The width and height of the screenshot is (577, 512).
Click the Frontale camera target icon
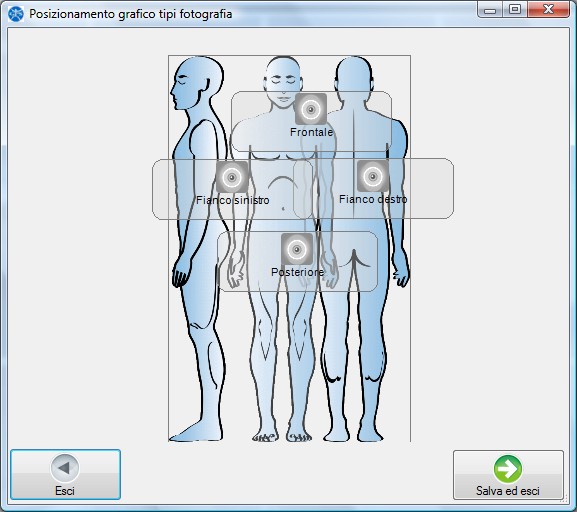pyautogui.click(x=311, y=109)
